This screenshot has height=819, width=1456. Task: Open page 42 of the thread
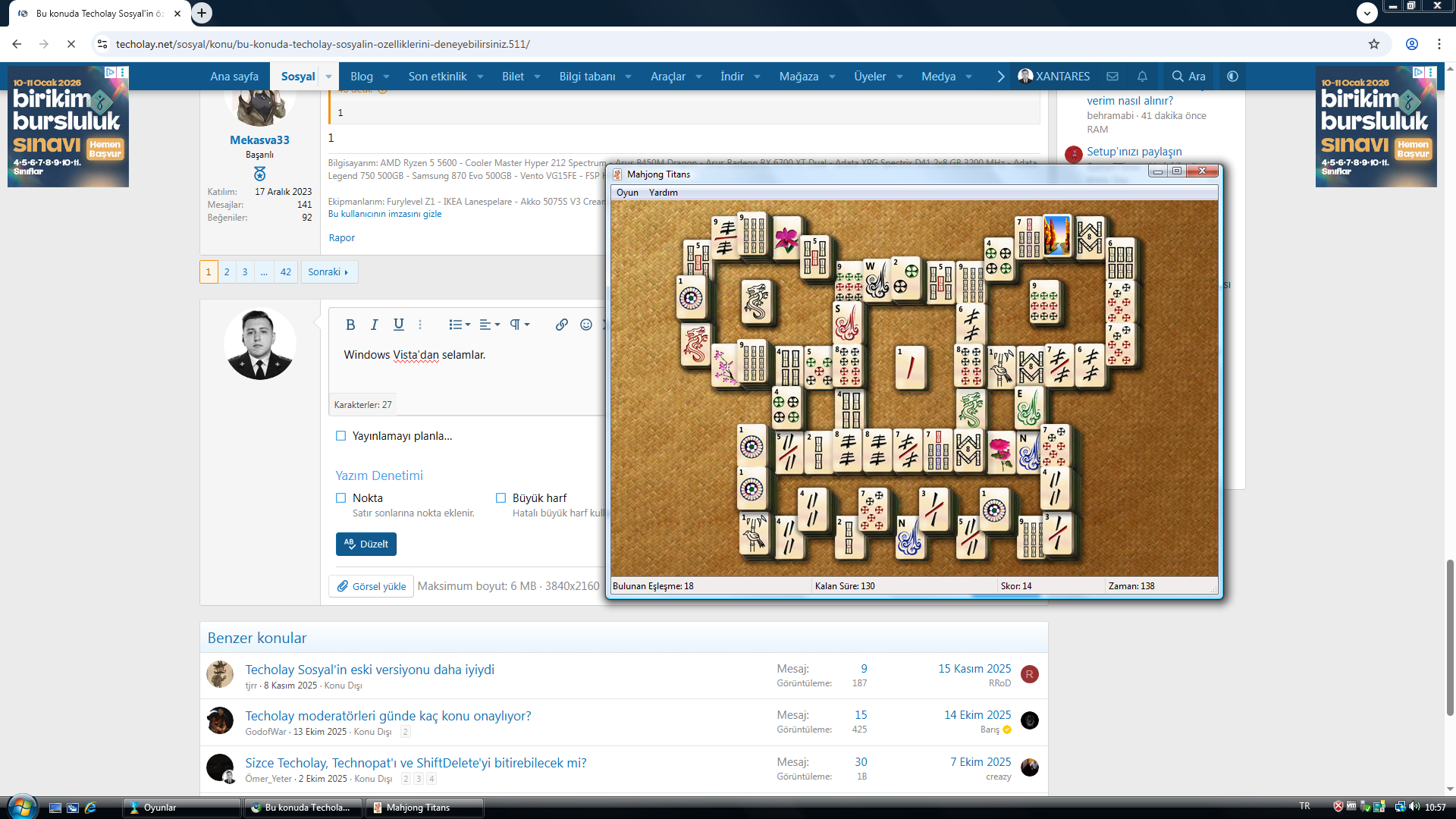point(286,272)
